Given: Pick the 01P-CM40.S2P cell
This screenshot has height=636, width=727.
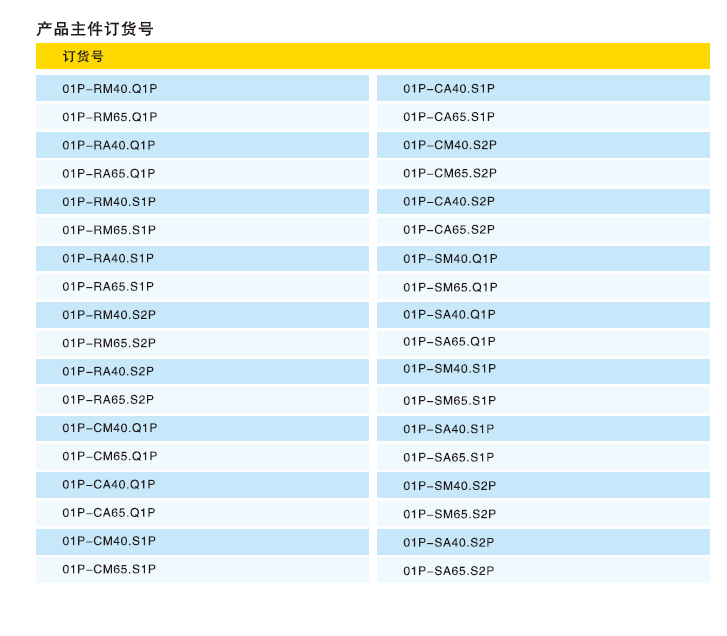Looking at the screenshot, I should tap(450, 145).
